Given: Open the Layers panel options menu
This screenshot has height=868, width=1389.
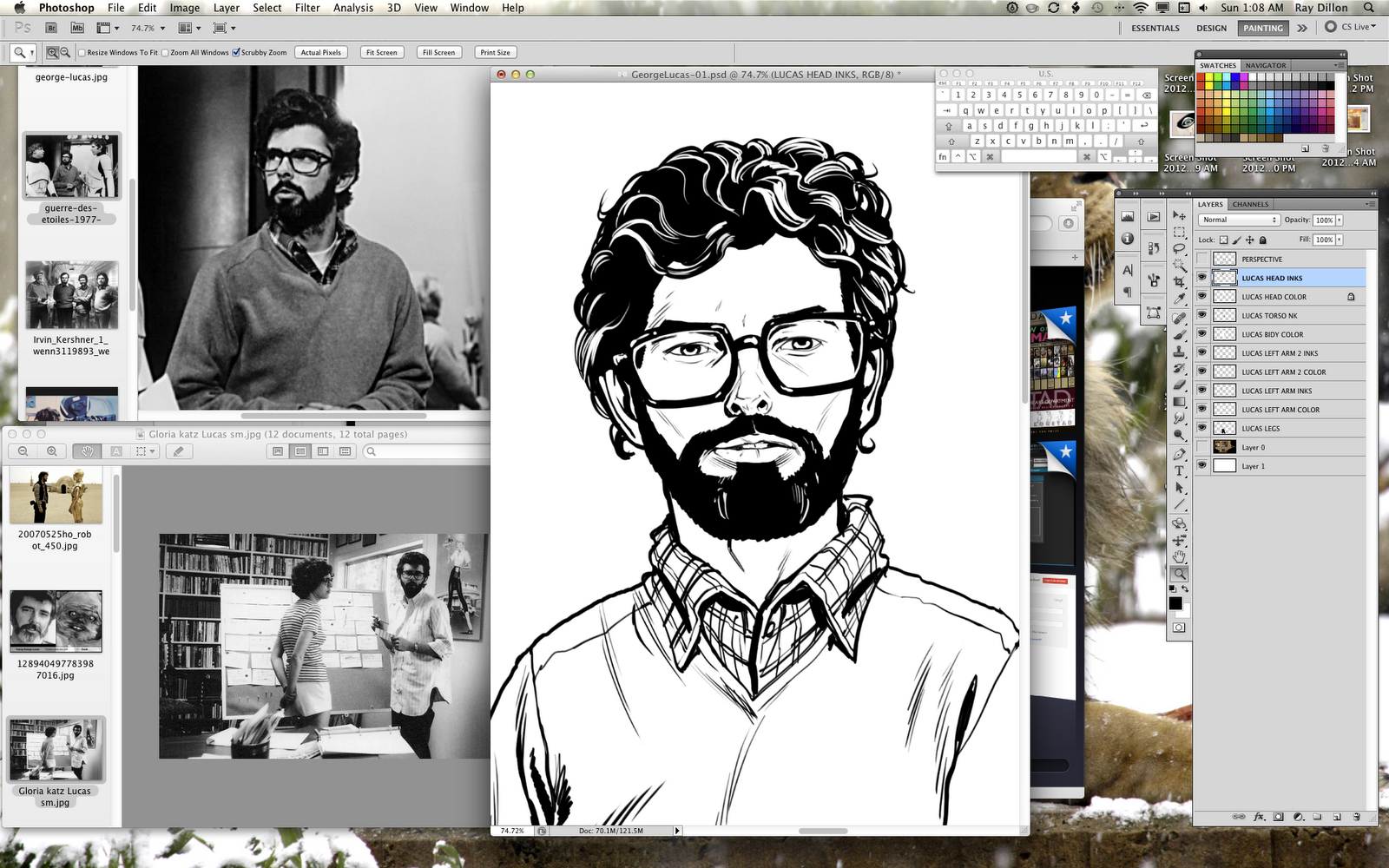Looking at the screenshot, I should [x=1370, y=204].
